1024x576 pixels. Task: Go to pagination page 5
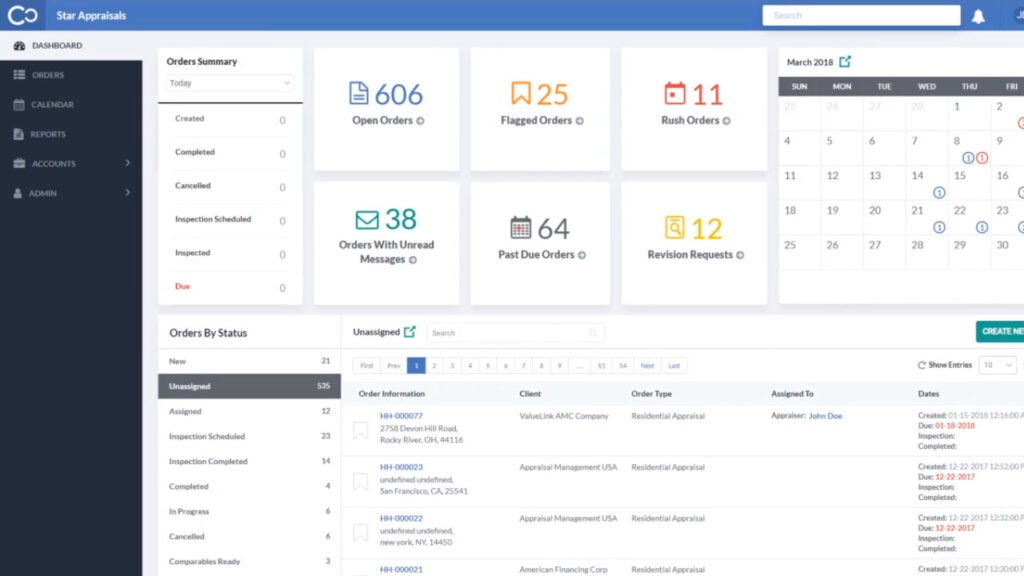click(x=488, y=366)
